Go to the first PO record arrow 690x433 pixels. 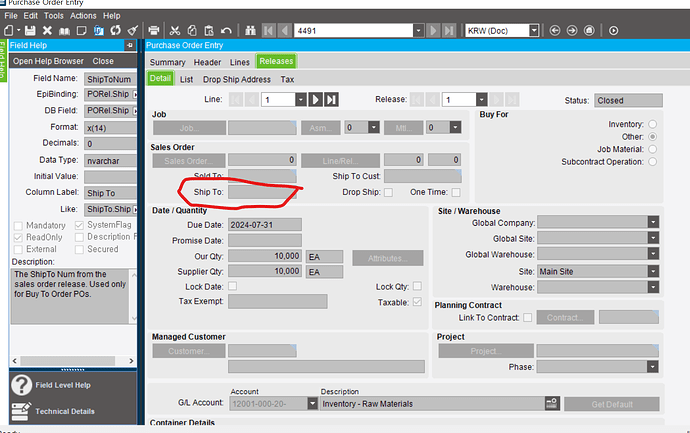click(x=268, y=30)
